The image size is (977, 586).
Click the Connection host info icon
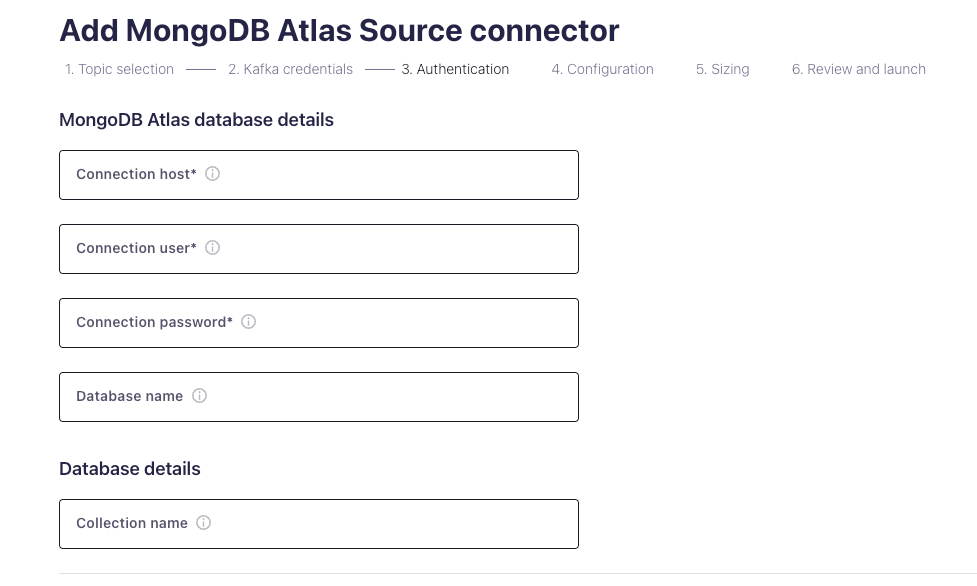(212, 173)
